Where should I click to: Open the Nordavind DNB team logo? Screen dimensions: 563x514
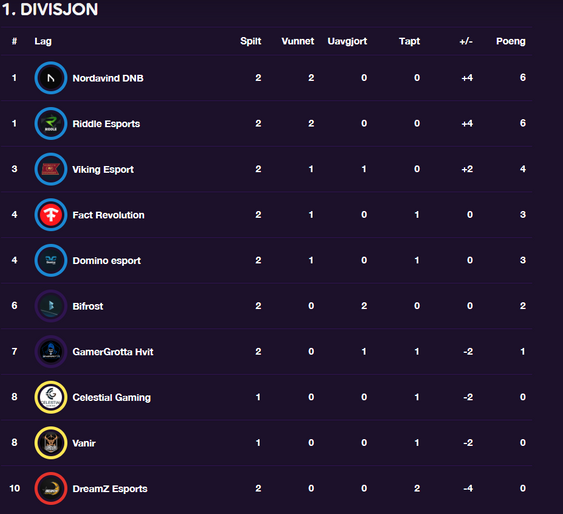pyautogui.click(x=51, y=78)
